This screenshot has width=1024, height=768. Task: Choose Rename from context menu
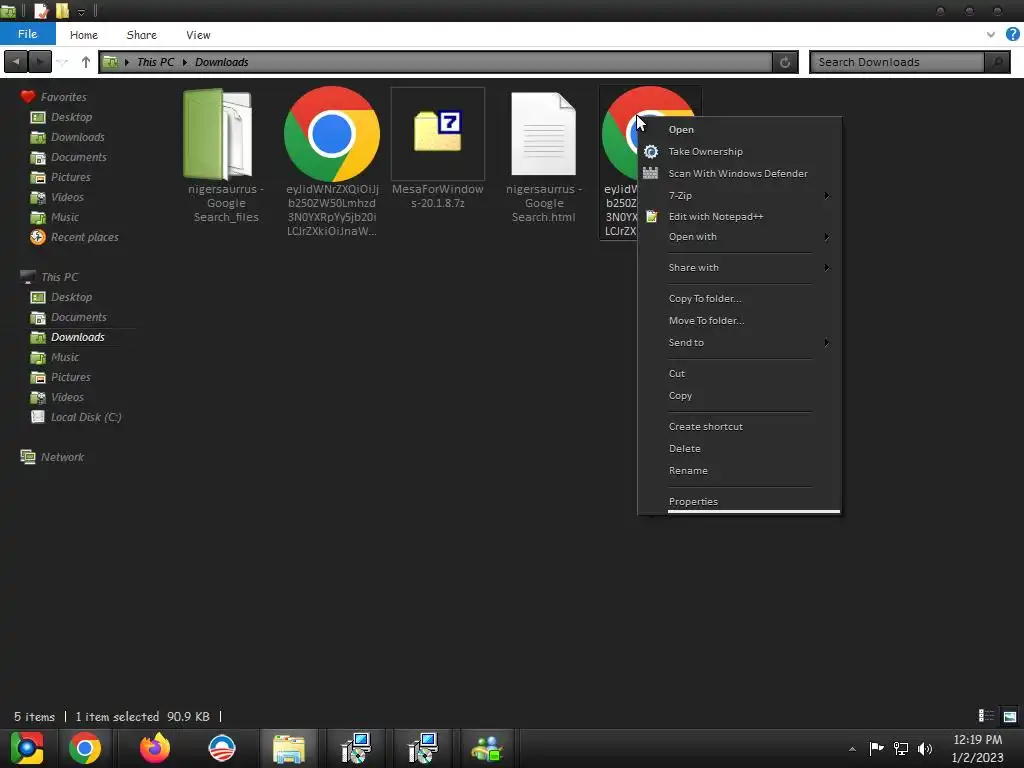coord(740,471)
